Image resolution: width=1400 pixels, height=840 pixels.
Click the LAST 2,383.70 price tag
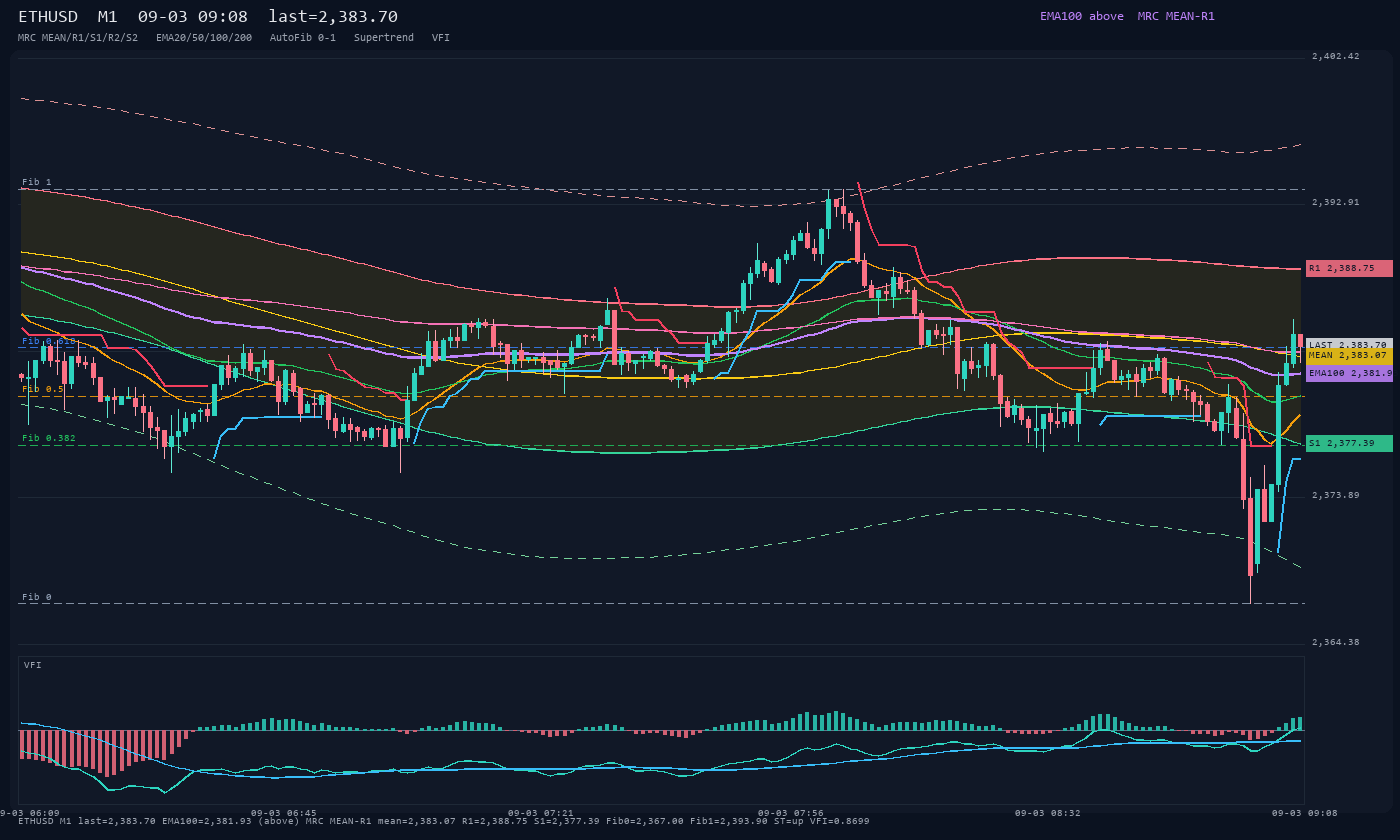1349,344
